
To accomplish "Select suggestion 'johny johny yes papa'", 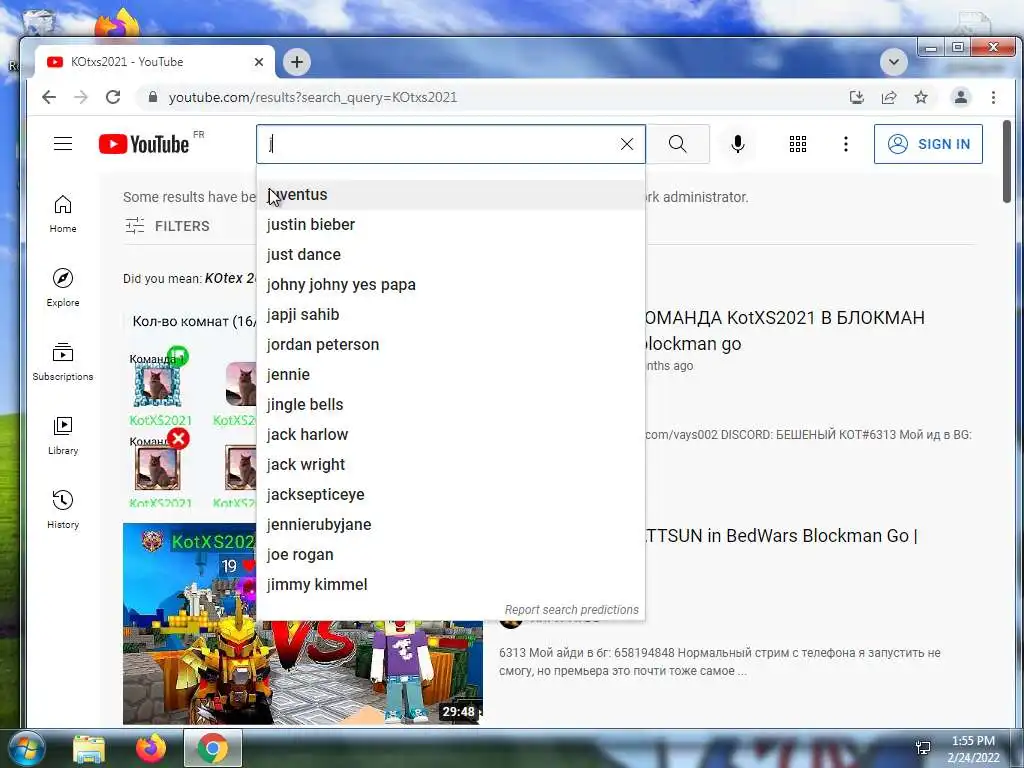I will pos(451,285).
